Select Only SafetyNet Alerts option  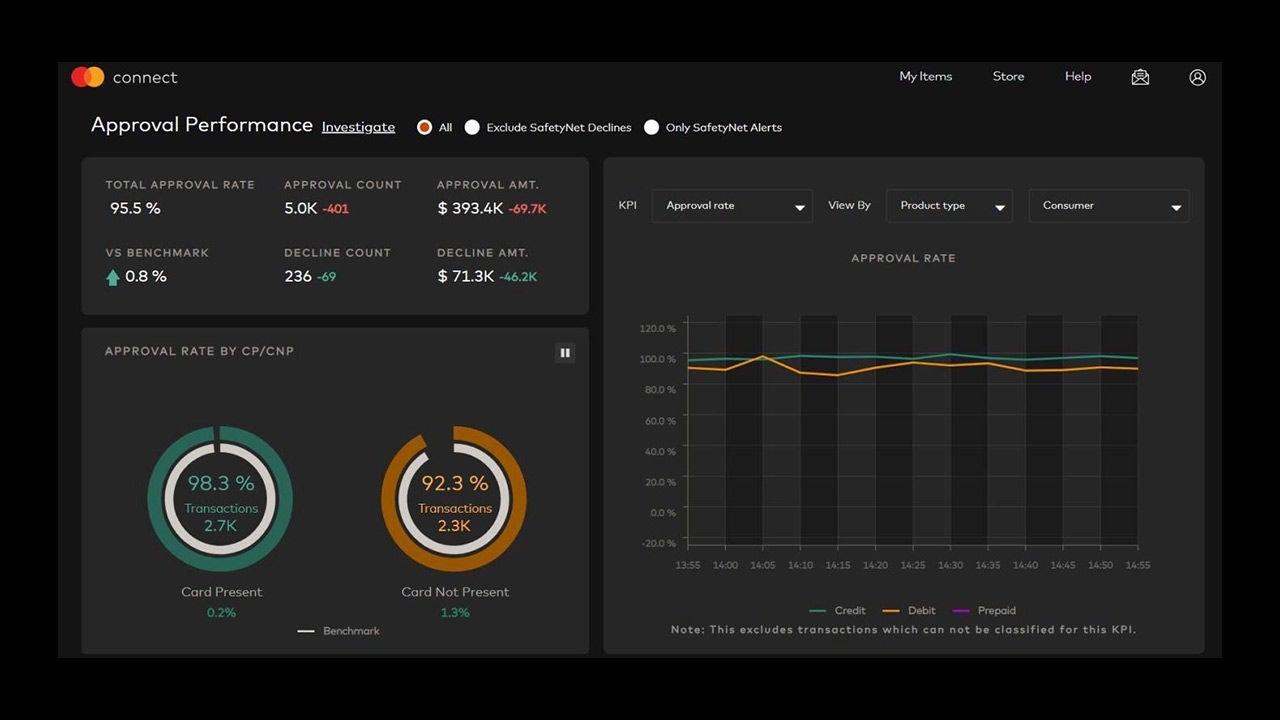(652, 127)
